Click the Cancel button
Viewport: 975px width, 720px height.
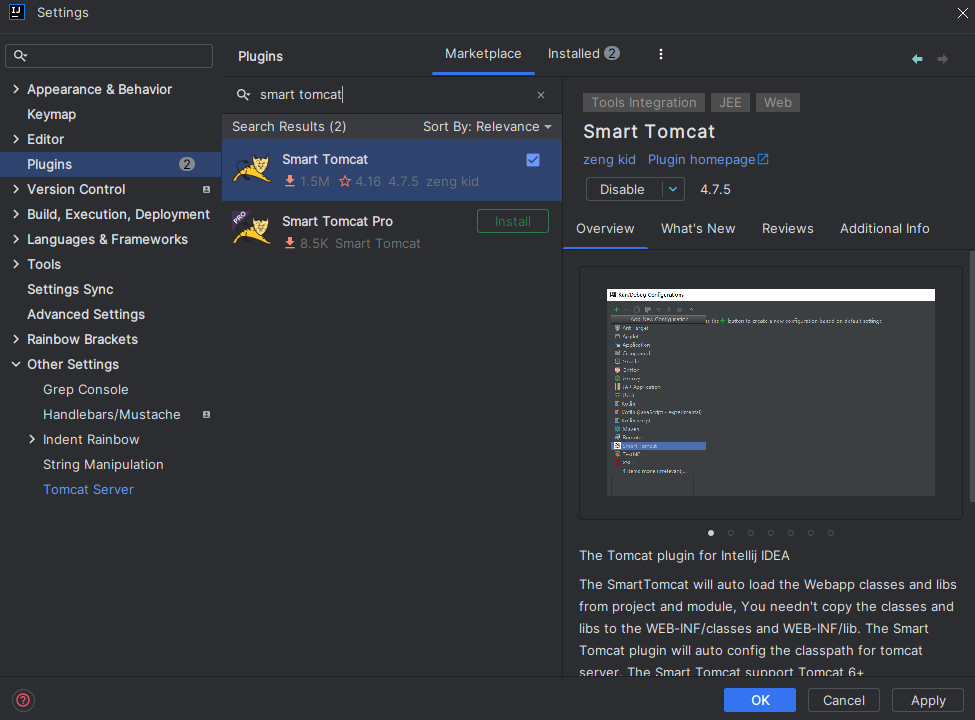[x=844, y=700]
